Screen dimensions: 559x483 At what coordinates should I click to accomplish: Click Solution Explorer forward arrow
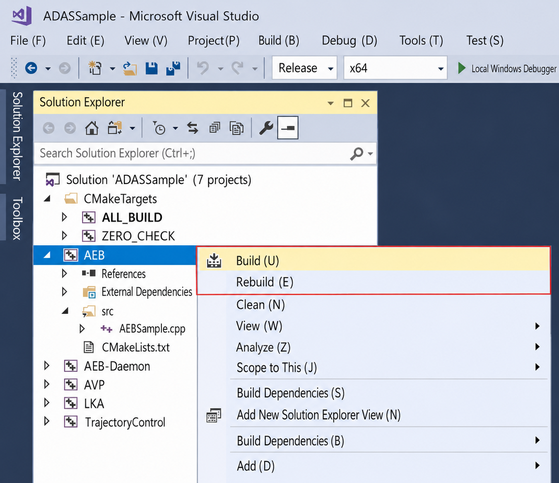click(x=70, y=128)
